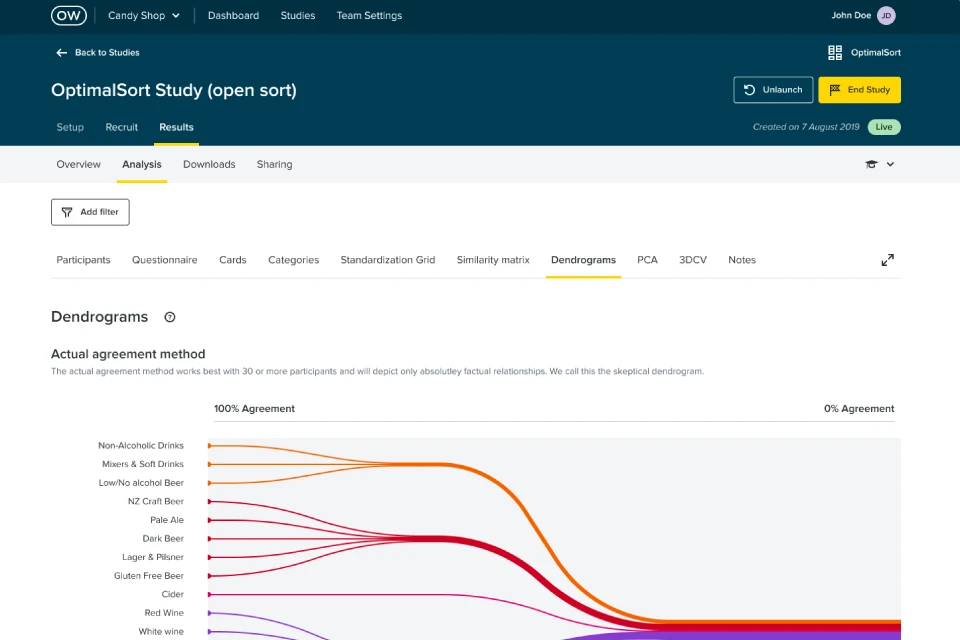Click the expand to fullscreen icon
The height and width of the screenshot is (640, 960).
click(887, 260)
